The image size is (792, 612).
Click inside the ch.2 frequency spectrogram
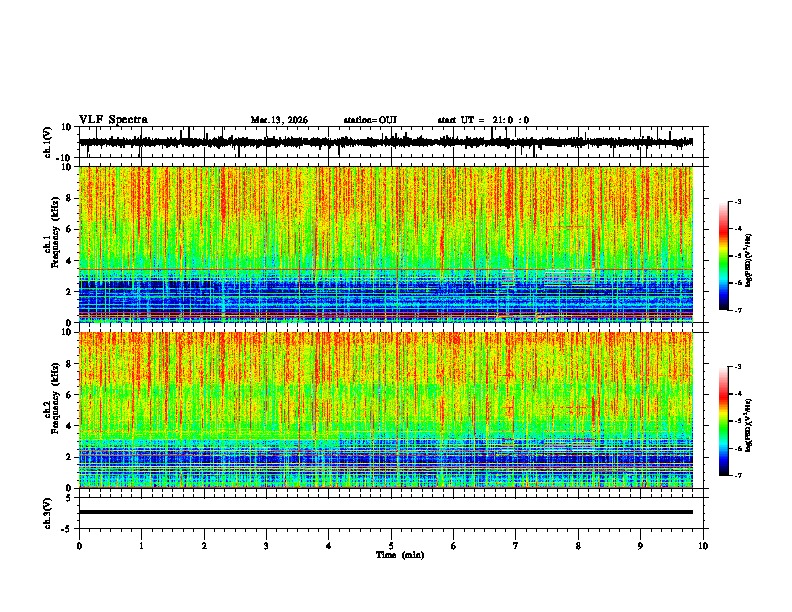tap(386, 410)
